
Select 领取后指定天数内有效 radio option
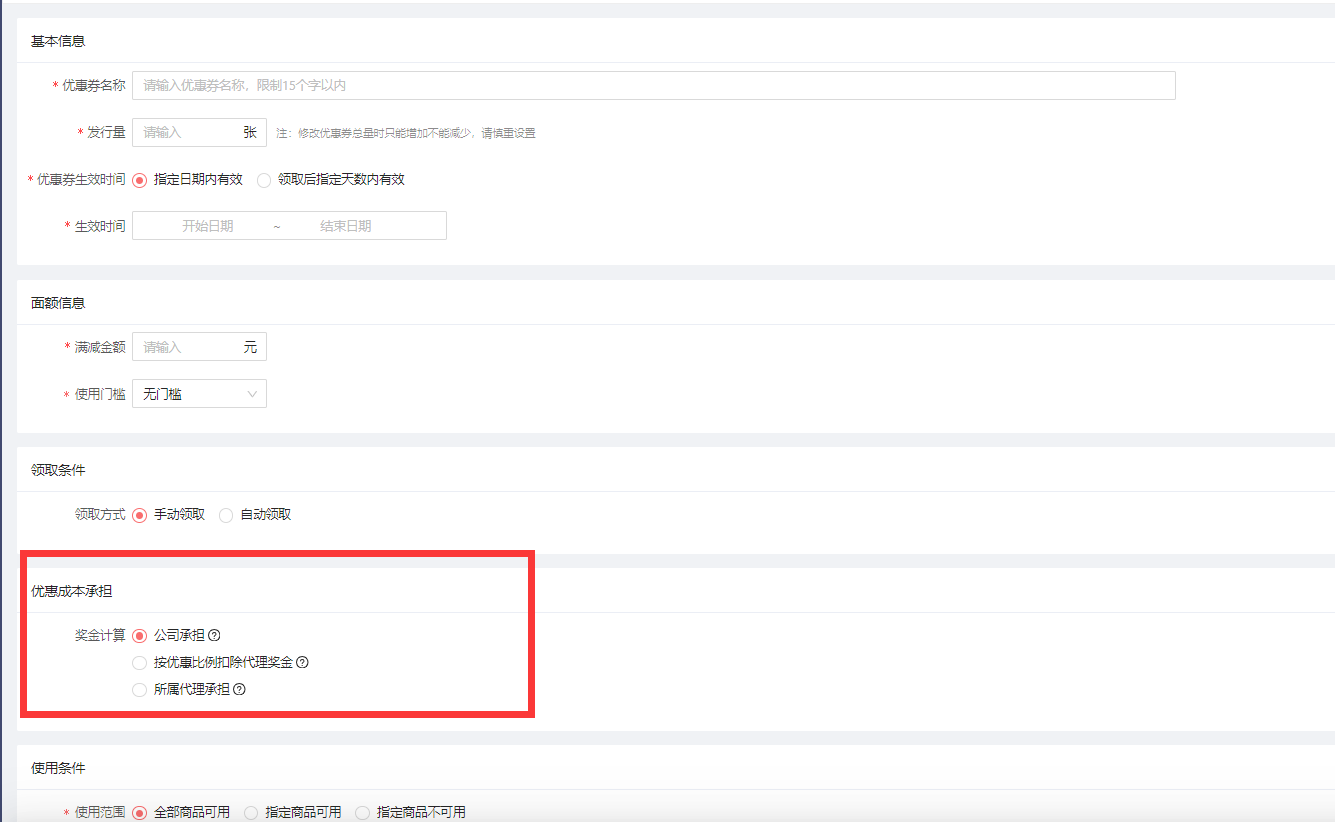[264, 180]
